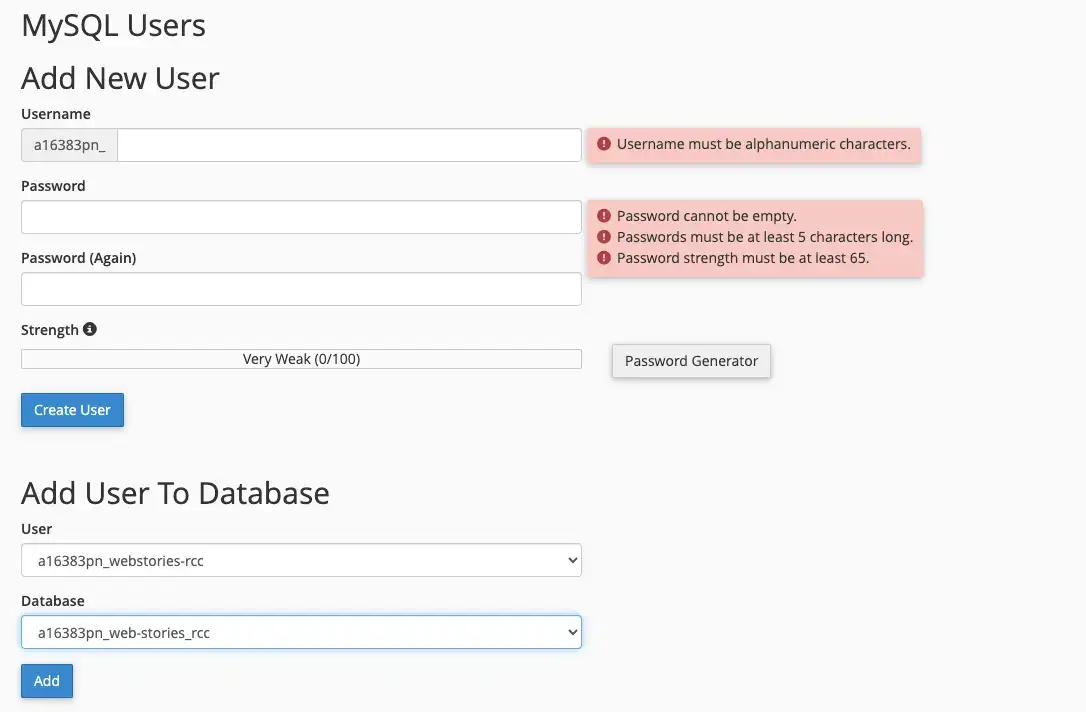Click the Password (Again) input field

pos(300,288)
